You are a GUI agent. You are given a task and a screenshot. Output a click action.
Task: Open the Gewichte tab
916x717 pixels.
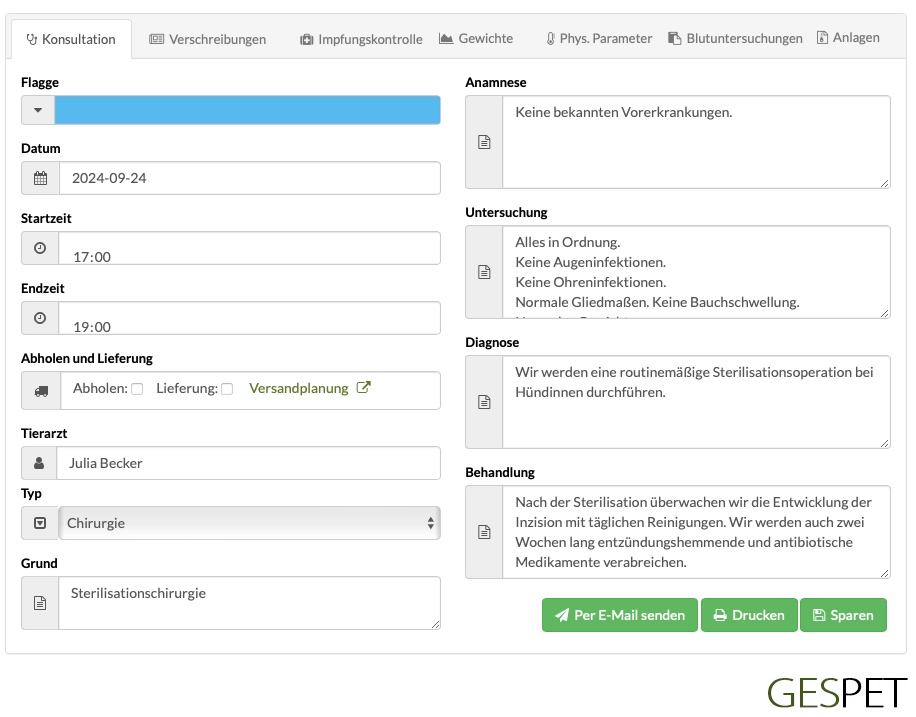click(476, 39)
